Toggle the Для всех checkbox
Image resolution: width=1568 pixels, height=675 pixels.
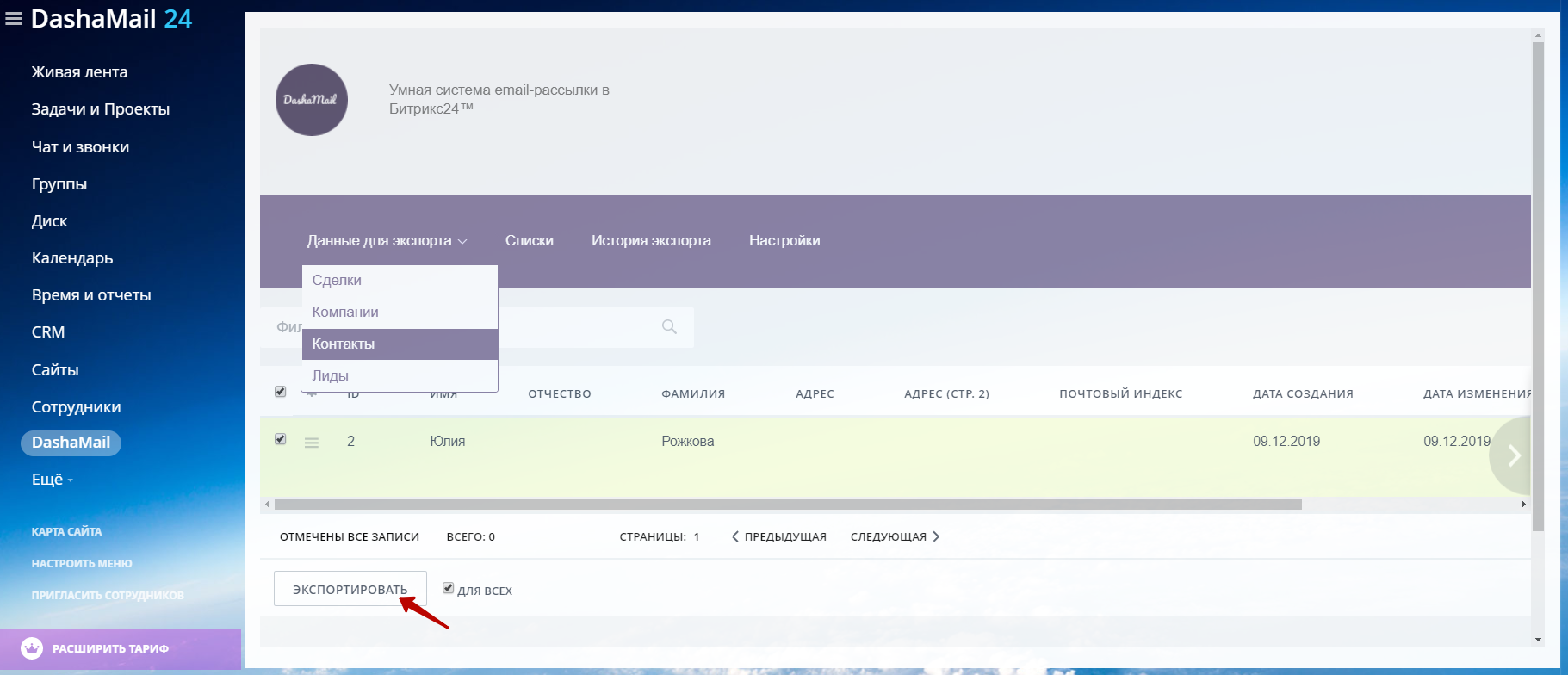click(x=448, y=588)
